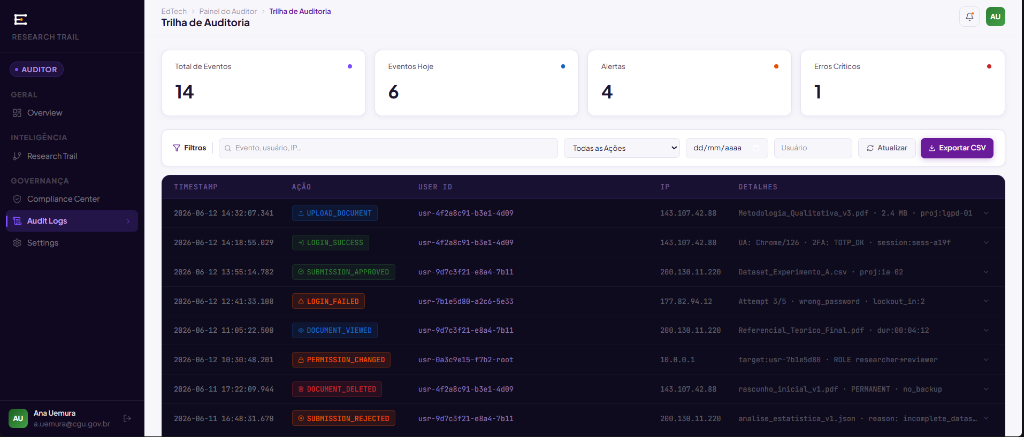Open the Todas as Ações dropdown
This screenshot has height=437, width=1024.
622,148
